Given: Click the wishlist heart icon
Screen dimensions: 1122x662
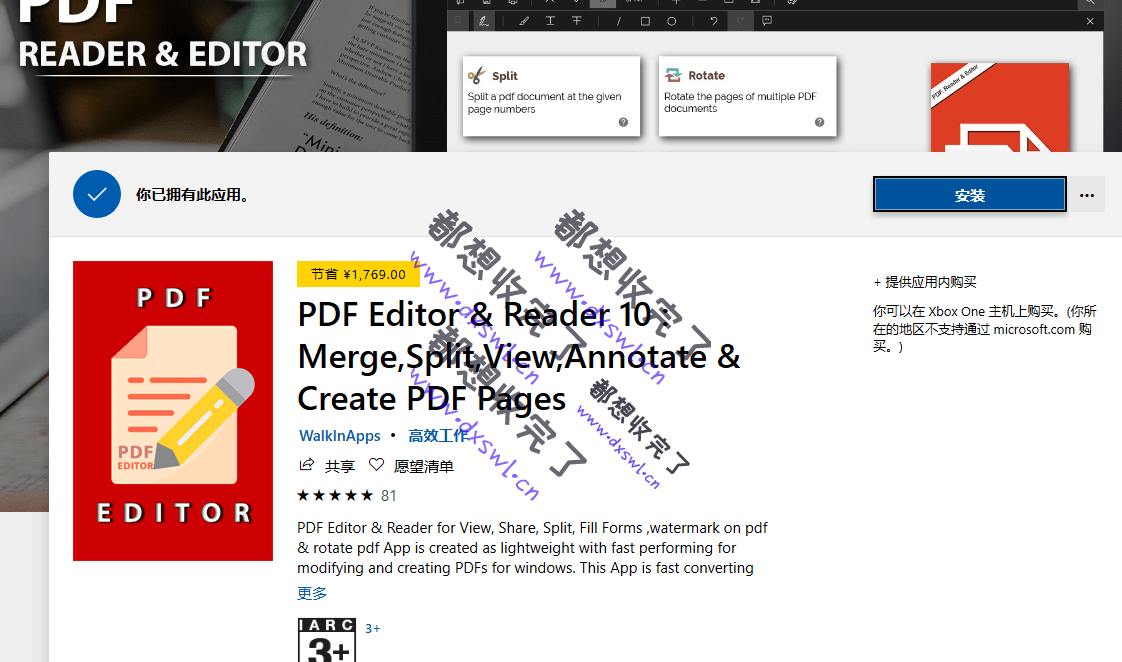Looking at the screenshot, I should point(376,465).
